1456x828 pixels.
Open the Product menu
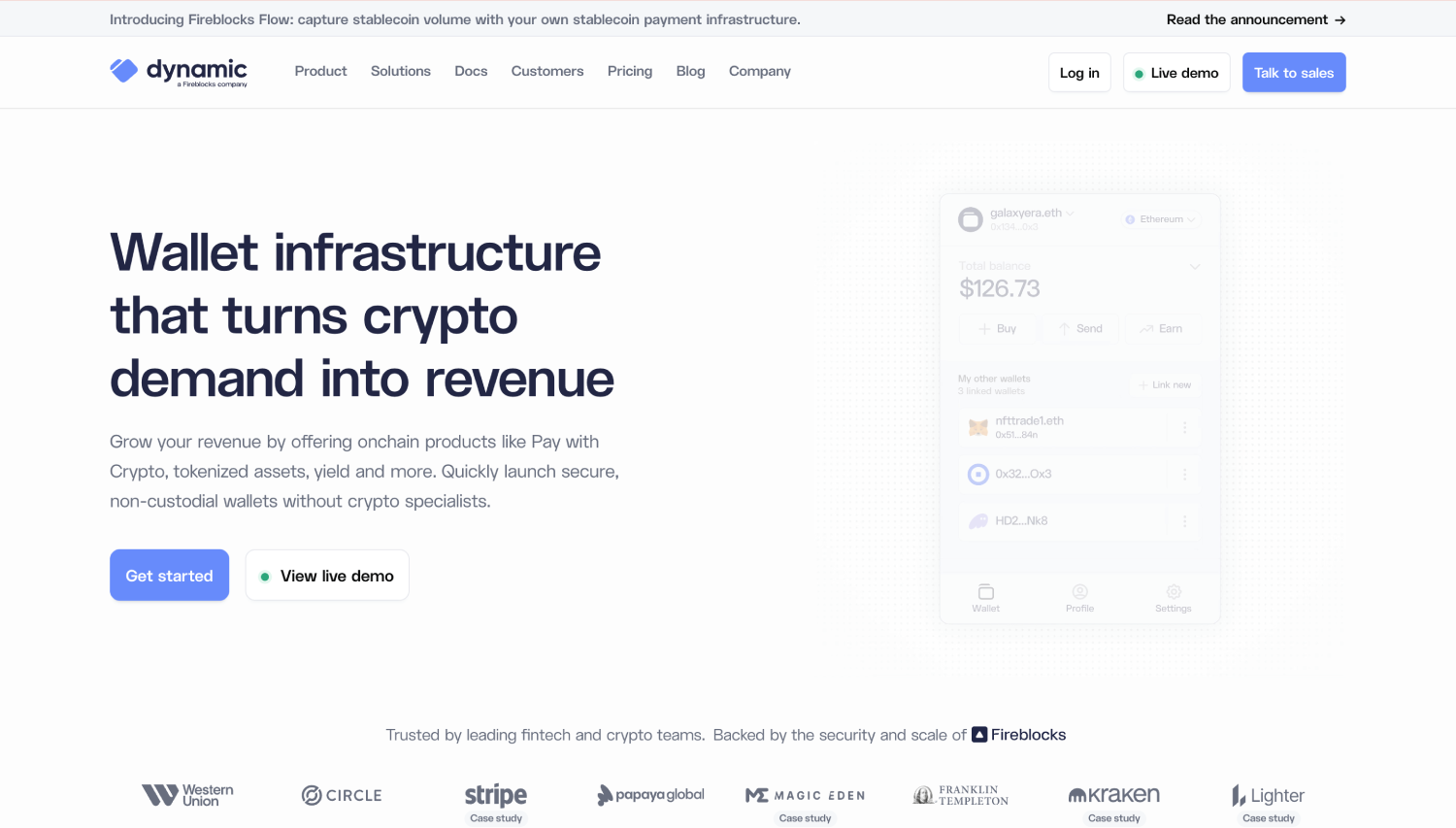320,71
